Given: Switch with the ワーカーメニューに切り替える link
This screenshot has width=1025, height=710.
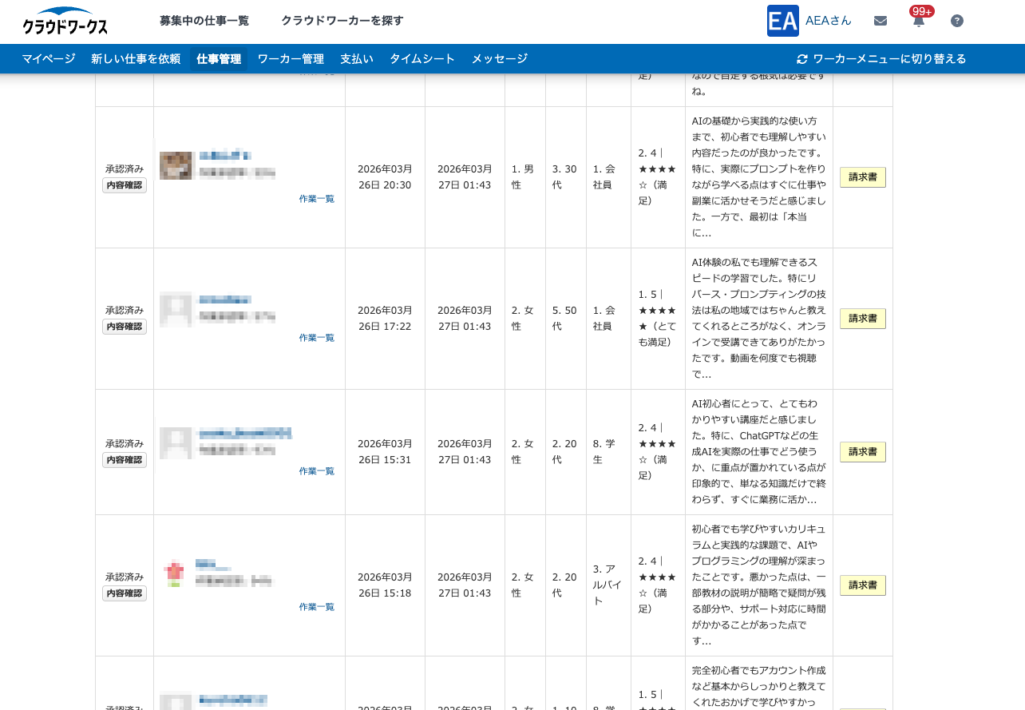Looking at the screenshot, I should pyautogui.click(x=890, y=58).
